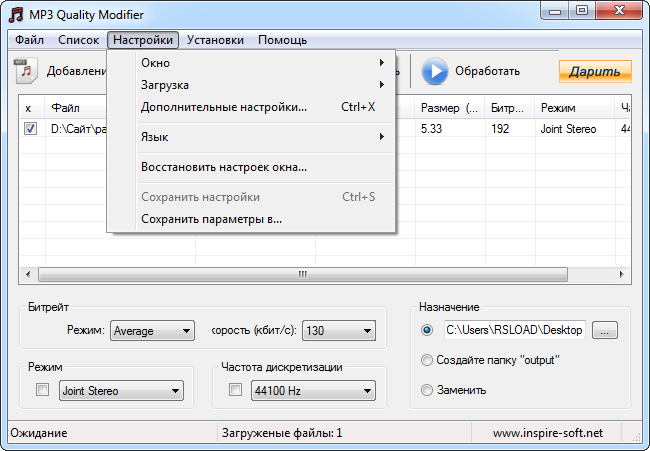The height and width of the screenshot is (451, 650).
Task: Click the Add MP3 file icon
Action: pos(26,71)
